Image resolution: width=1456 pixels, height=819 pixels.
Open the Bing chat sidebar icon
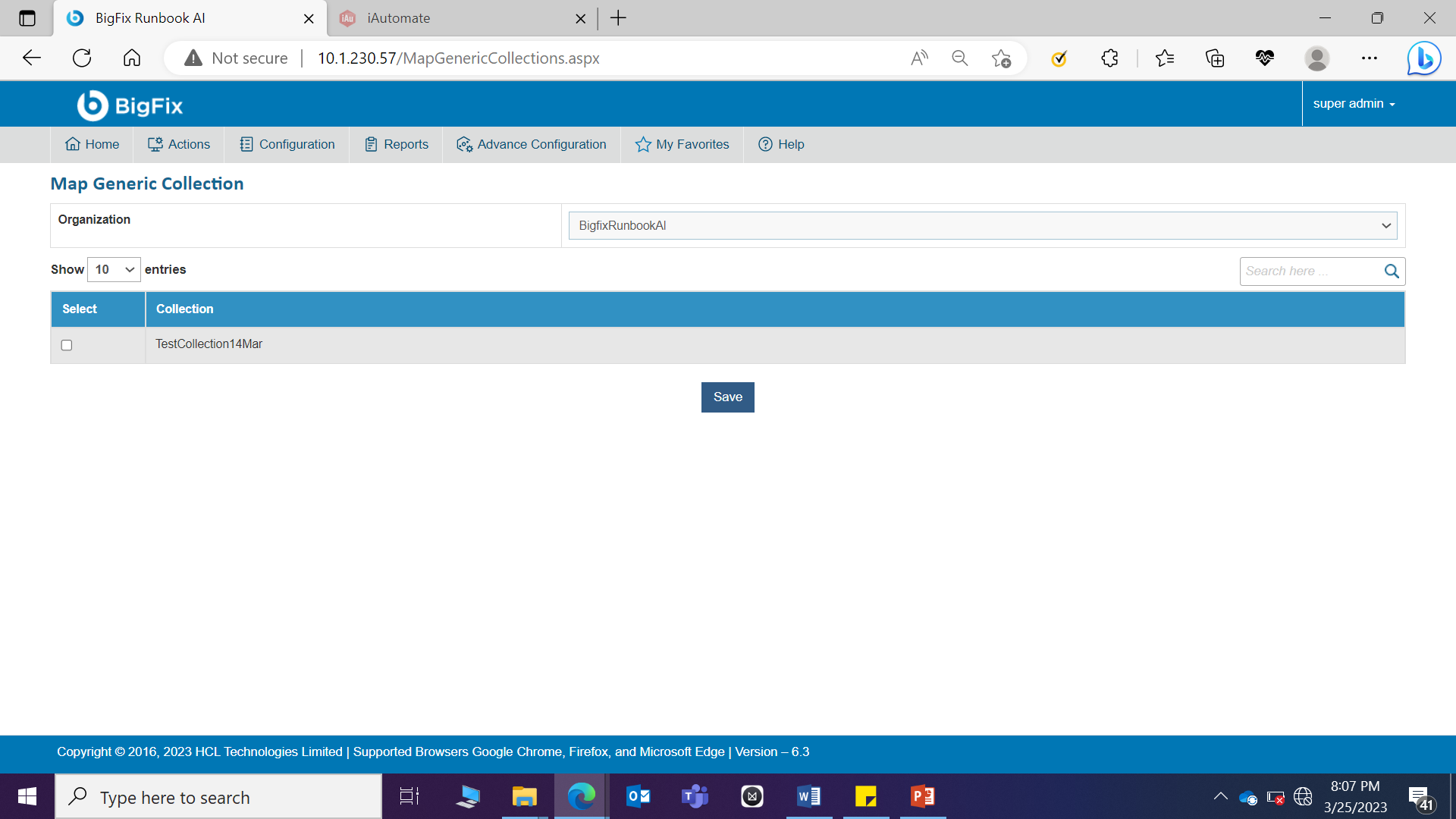1423,58
